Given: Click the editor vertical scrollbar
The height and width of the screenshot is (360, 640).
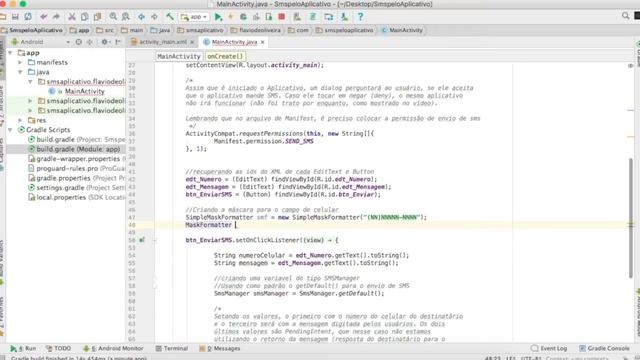Looking at the screenshot, I should pos(631,218).
